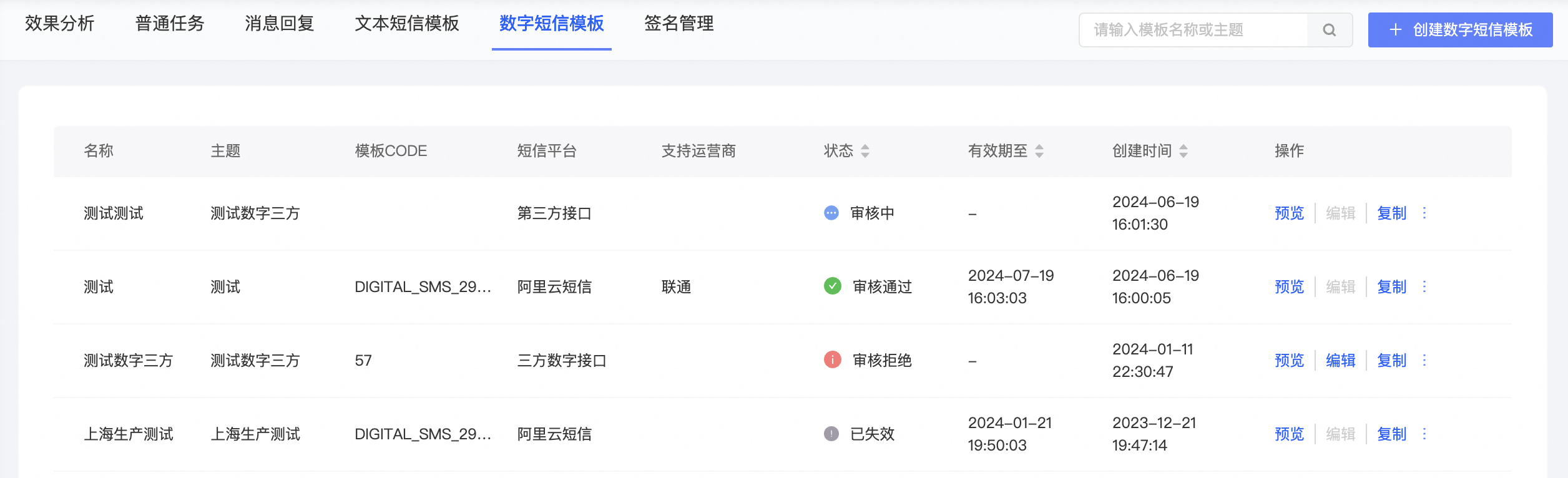Click the 2024-01-21 19:50:03 expiry cell
This screenshot has width=1568, height=478.
[x=1010, y=434]
